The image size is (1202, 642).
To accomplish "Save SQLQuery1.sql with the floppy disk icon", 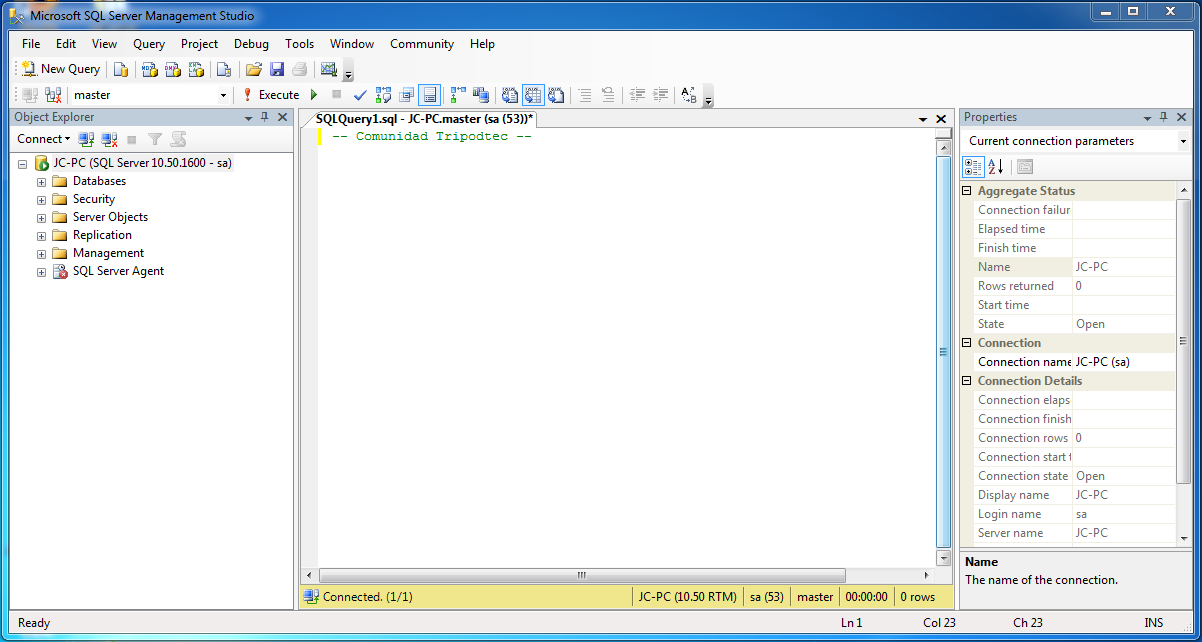I will (x=277, y=69).
